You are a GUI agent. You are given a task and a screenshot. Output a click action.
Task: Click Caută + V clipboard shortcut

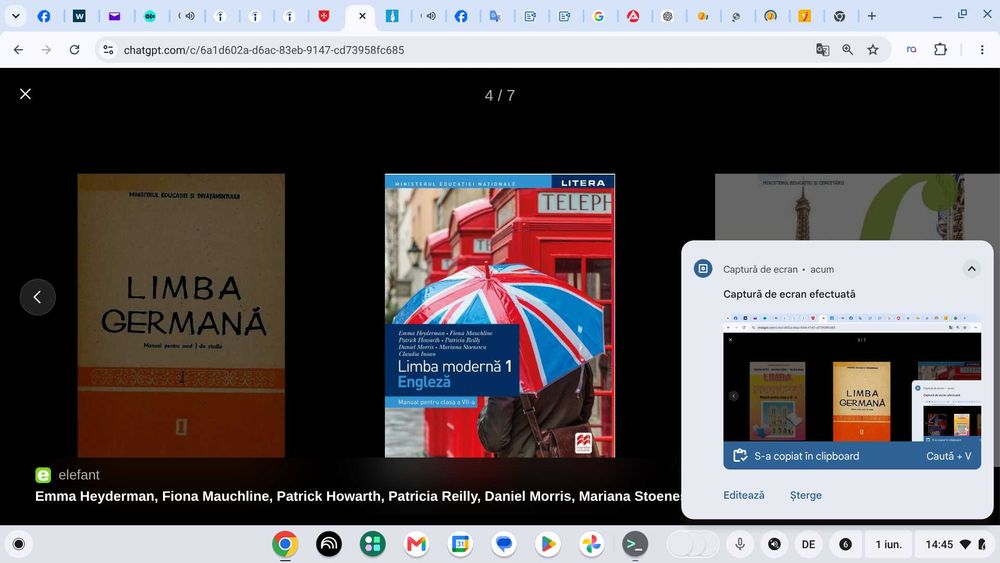[948, 456]
